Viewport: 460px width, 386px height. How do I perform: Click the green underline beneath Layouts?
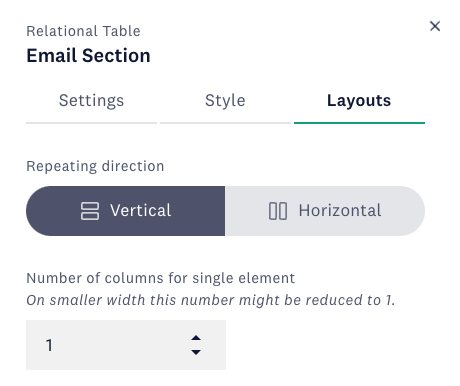359,123
